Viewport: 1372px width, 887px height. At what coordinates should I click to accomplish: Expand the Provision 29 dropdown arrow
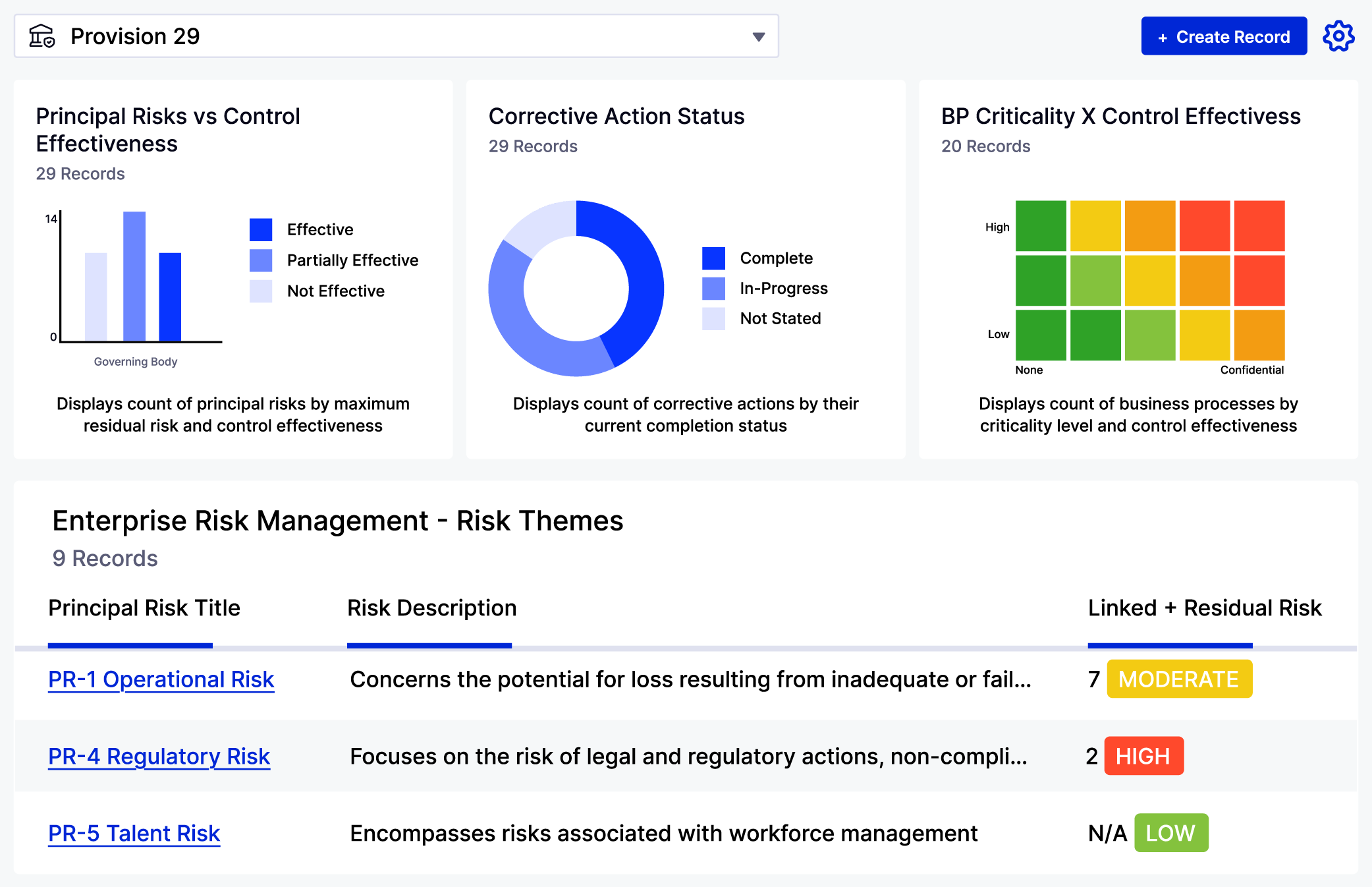(x=759, y=37)
